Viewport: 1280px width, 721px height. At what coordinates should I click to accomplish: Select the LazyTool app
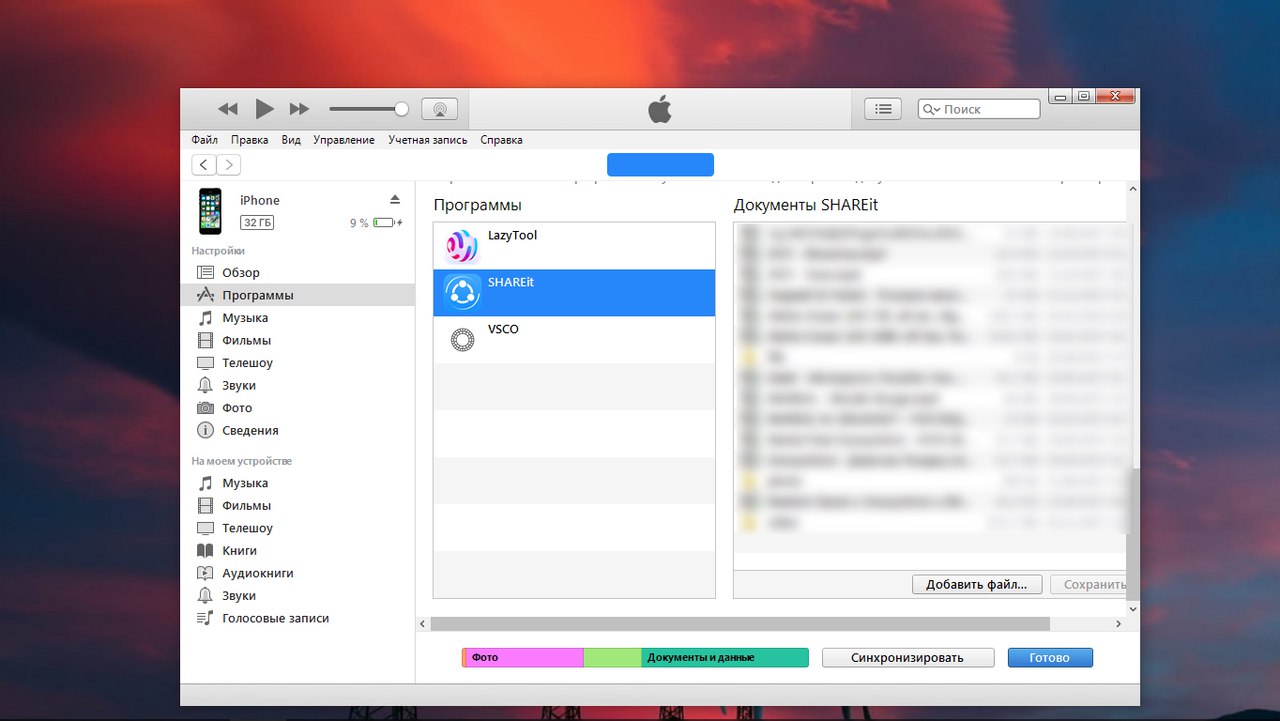[574, 246]
